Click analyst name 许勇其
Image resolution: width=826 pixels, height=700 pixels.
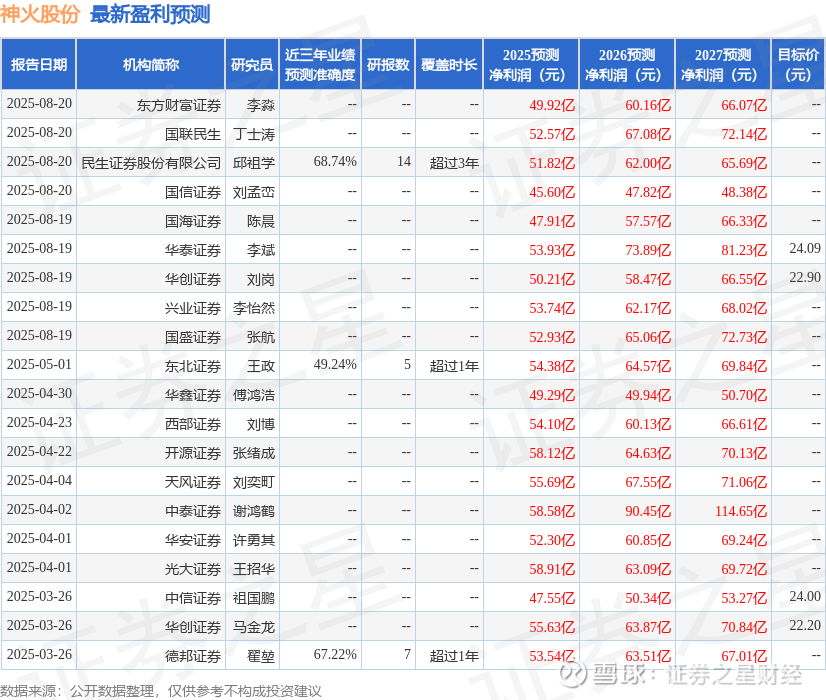[254, 540]
